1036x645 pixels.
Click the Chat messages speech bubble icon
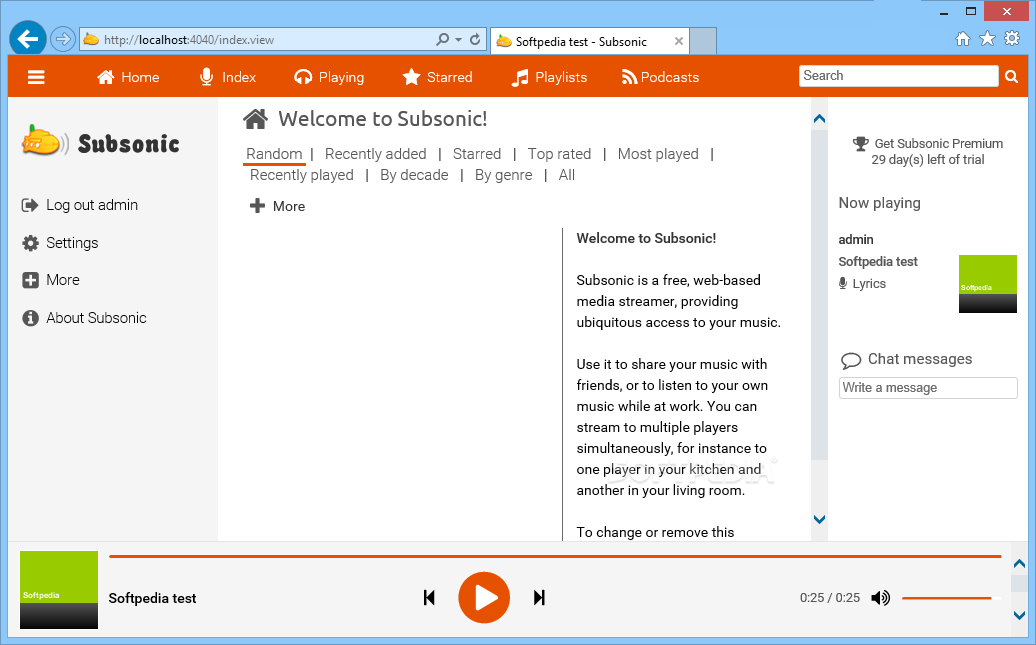click(851, 360)
